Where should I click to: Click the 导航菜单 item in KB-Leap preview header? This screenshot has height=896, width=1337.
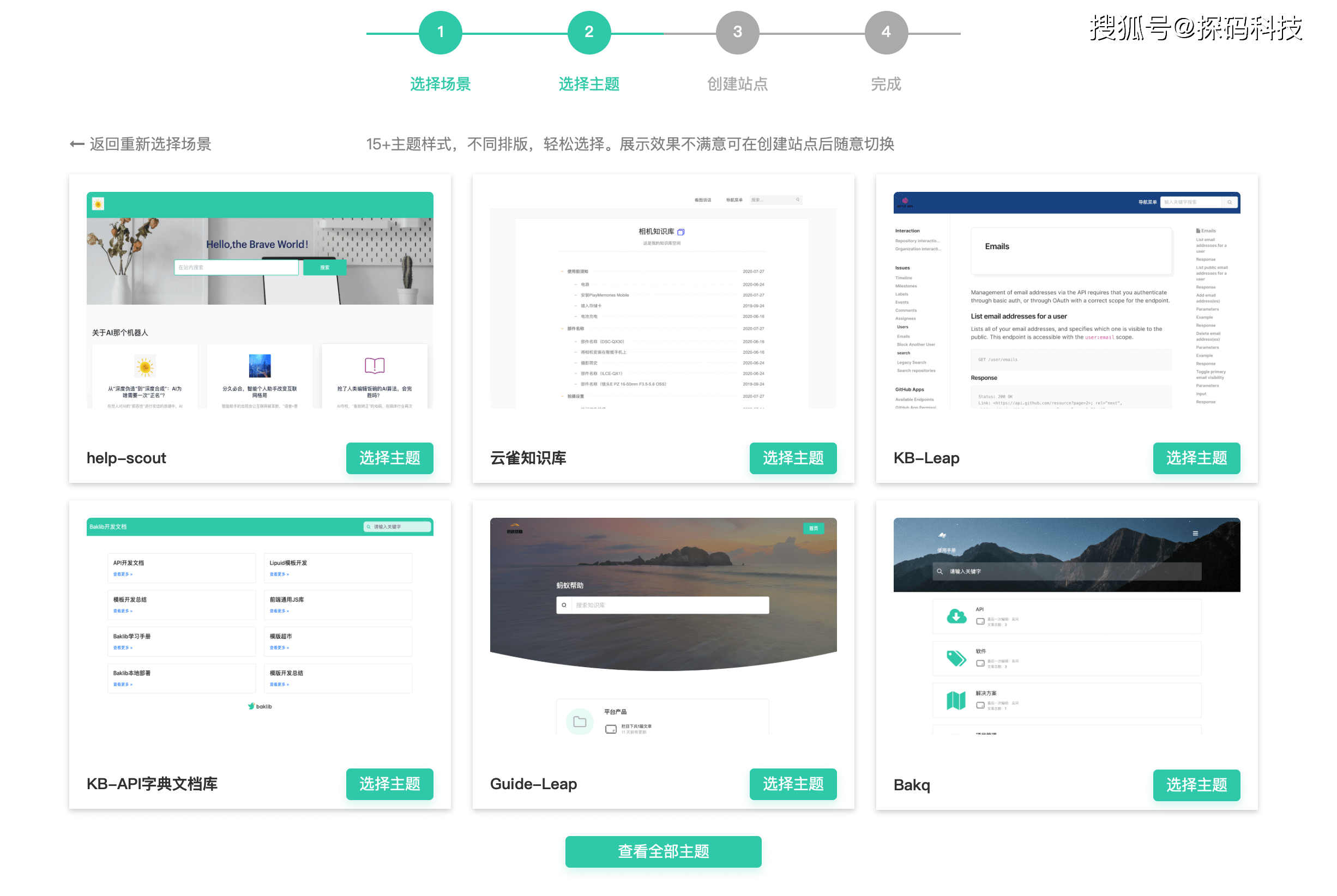coord(1147,202)
